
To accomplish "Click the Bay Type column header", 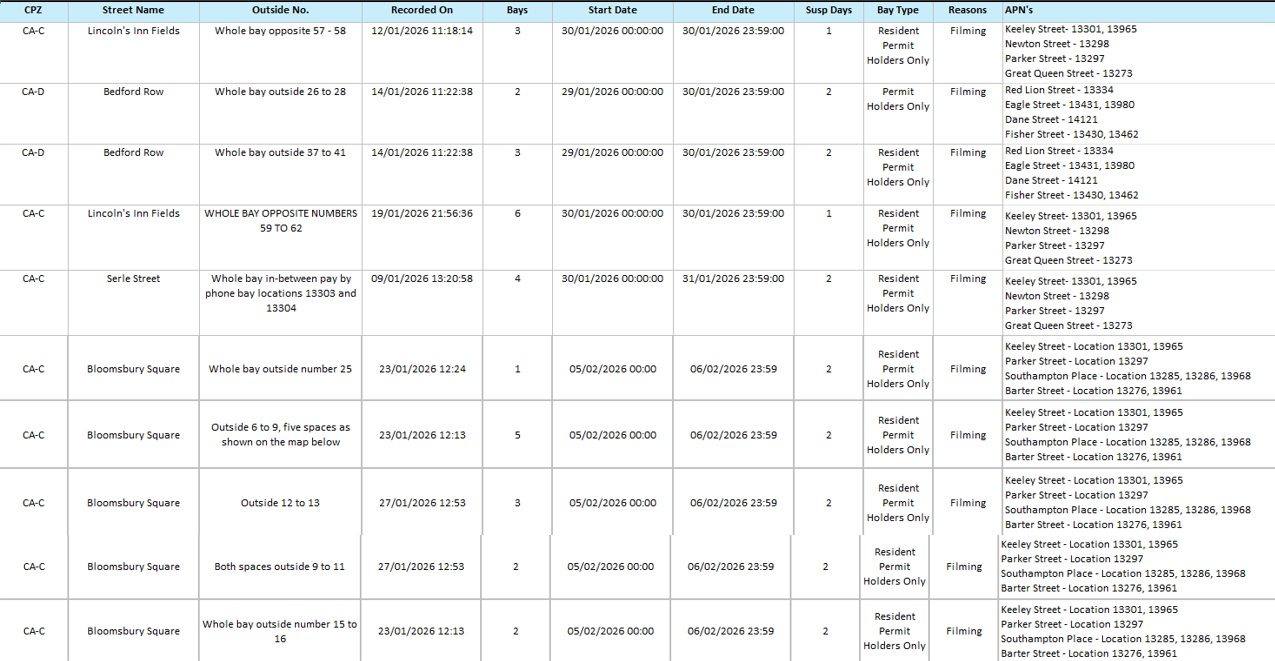I will tap(897, 10).
